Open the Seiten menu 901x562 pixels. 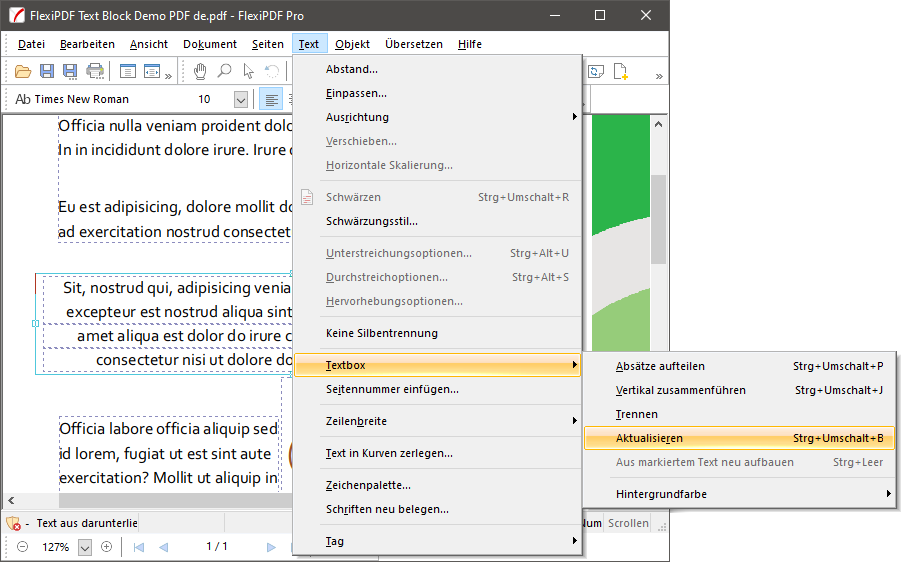[x=268, y=44]
